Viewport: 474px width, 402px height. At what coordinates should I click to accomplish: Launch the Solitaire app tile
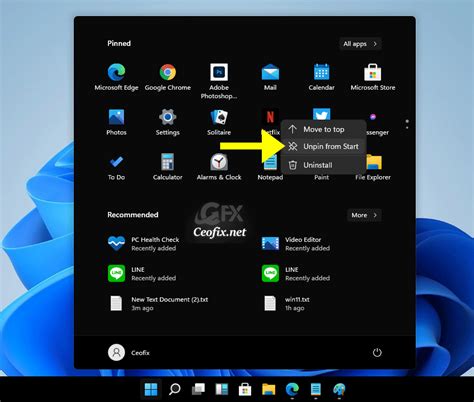click(x=219, y=122)
